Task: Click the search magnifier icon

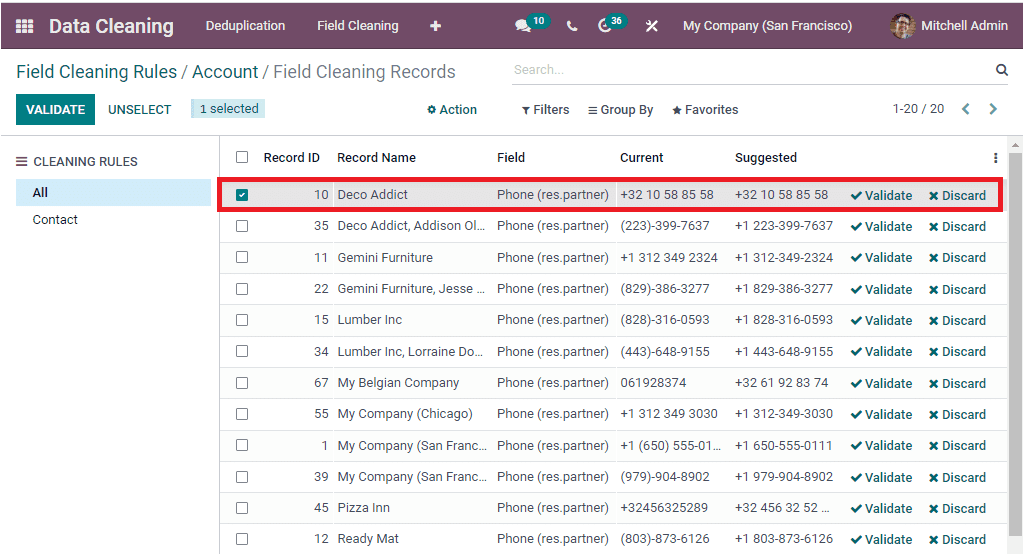Action: coord(1001,70)
